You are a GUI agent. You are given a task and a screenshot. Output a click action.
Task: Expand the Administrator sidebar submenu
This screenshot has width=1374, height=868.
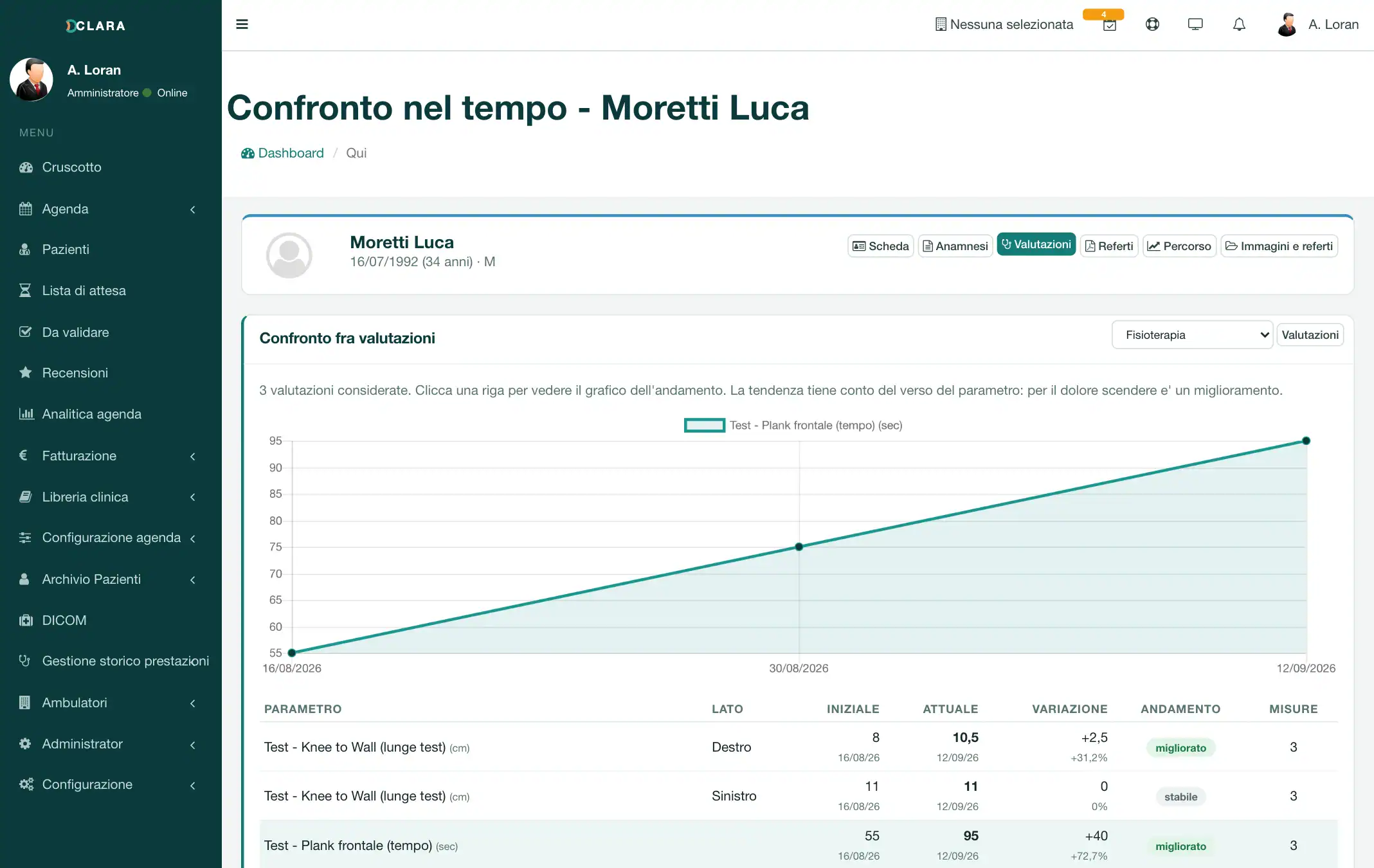coord(192,744)
